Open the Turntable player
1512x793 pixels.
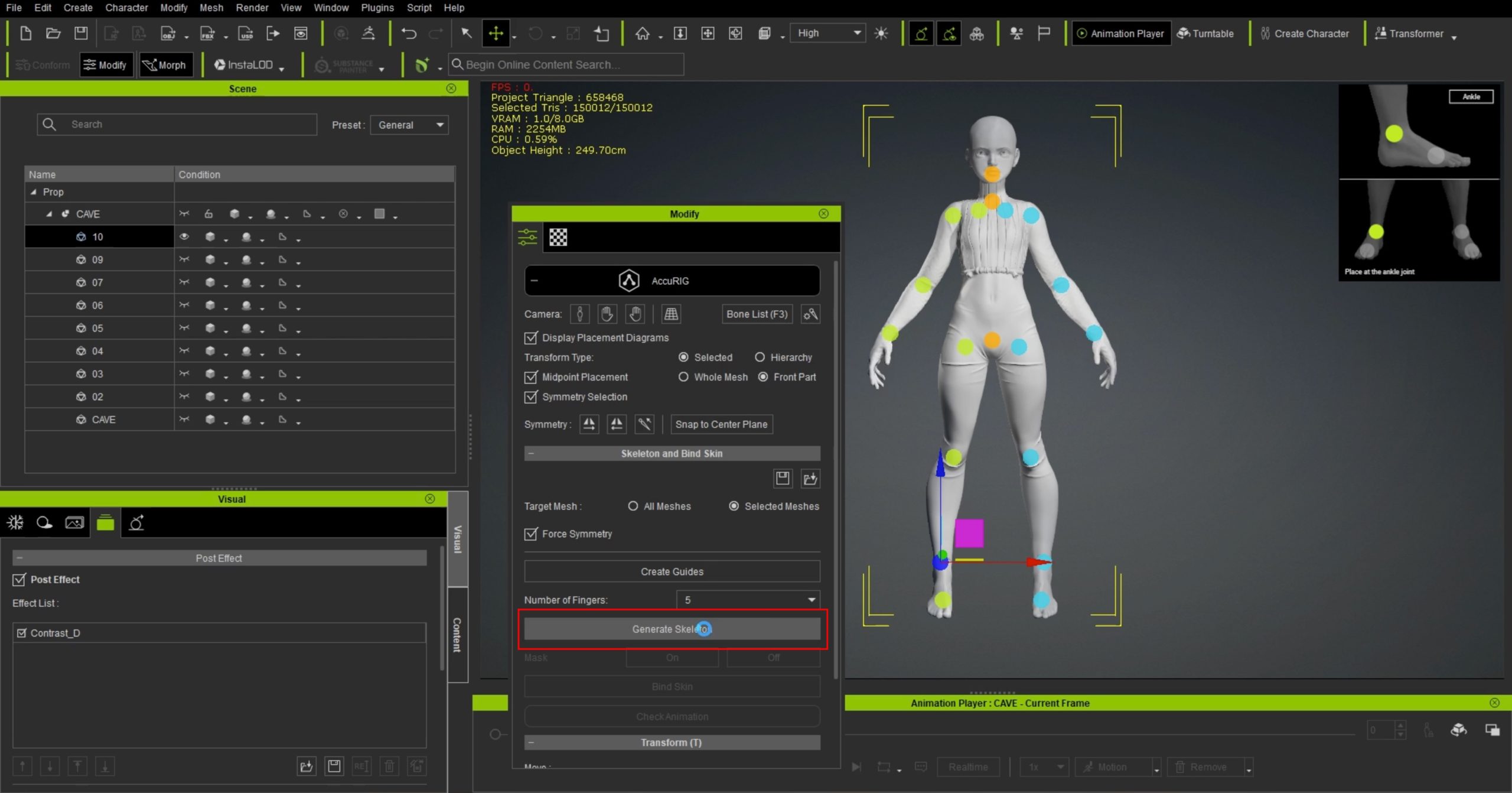pos(1205,34)
